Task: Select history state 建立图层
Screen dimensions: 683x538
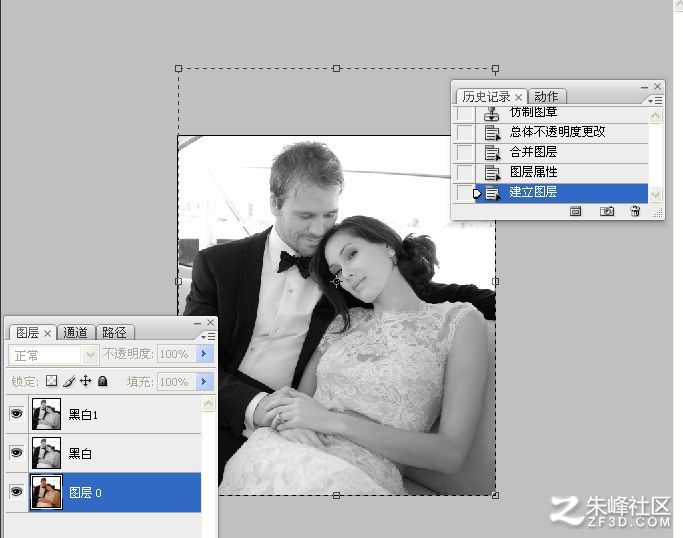Action: pyautogui.click(x=533, y=192)
